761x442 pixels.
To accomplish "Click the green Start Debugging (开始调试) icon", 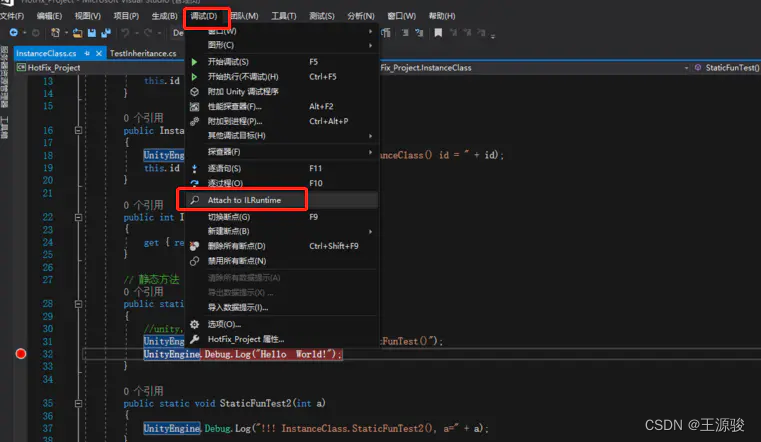I will (x=195, y=62).
